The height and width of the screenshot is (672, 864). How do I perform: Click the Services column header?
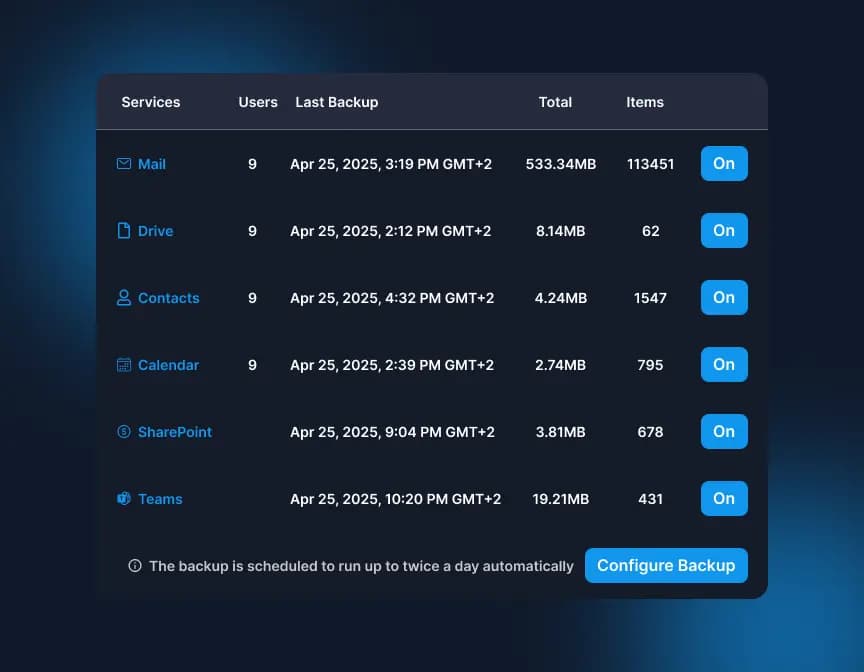point(150,101)
